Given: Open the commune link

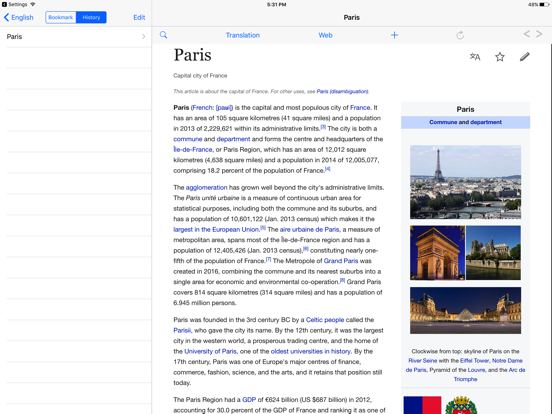Looking at the screenshot, I should (x=188, y=139).
